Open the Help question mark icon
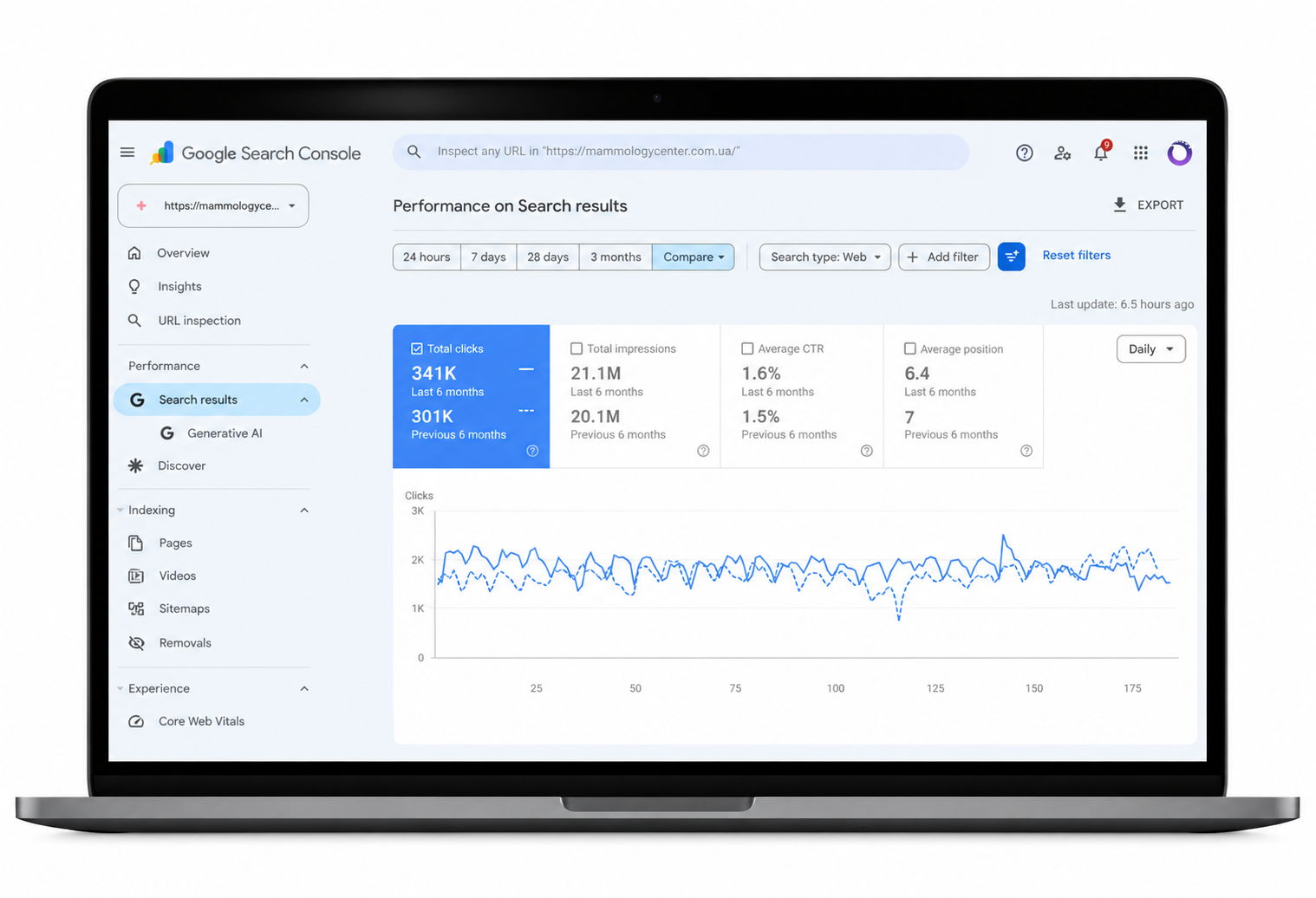1316x898 pixels. (x=1024, y=153)
